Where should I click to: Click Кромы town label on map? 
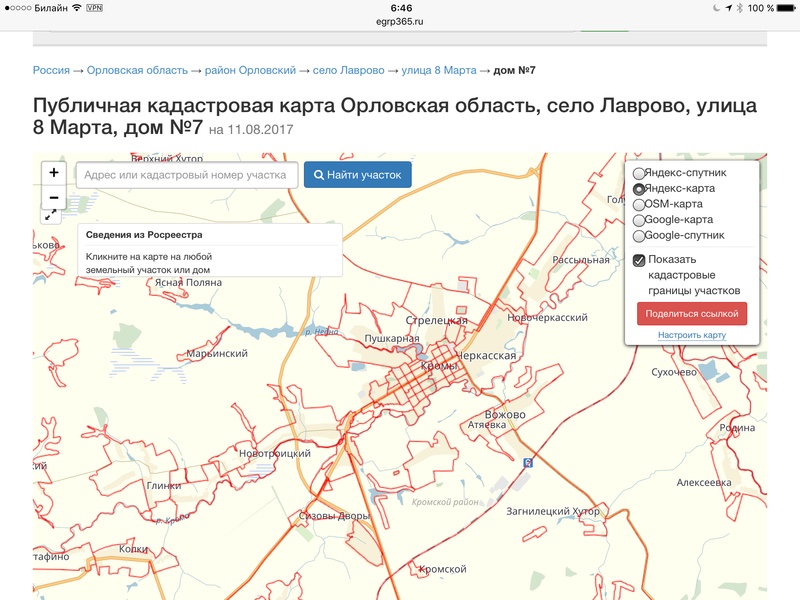pos(439,366)
